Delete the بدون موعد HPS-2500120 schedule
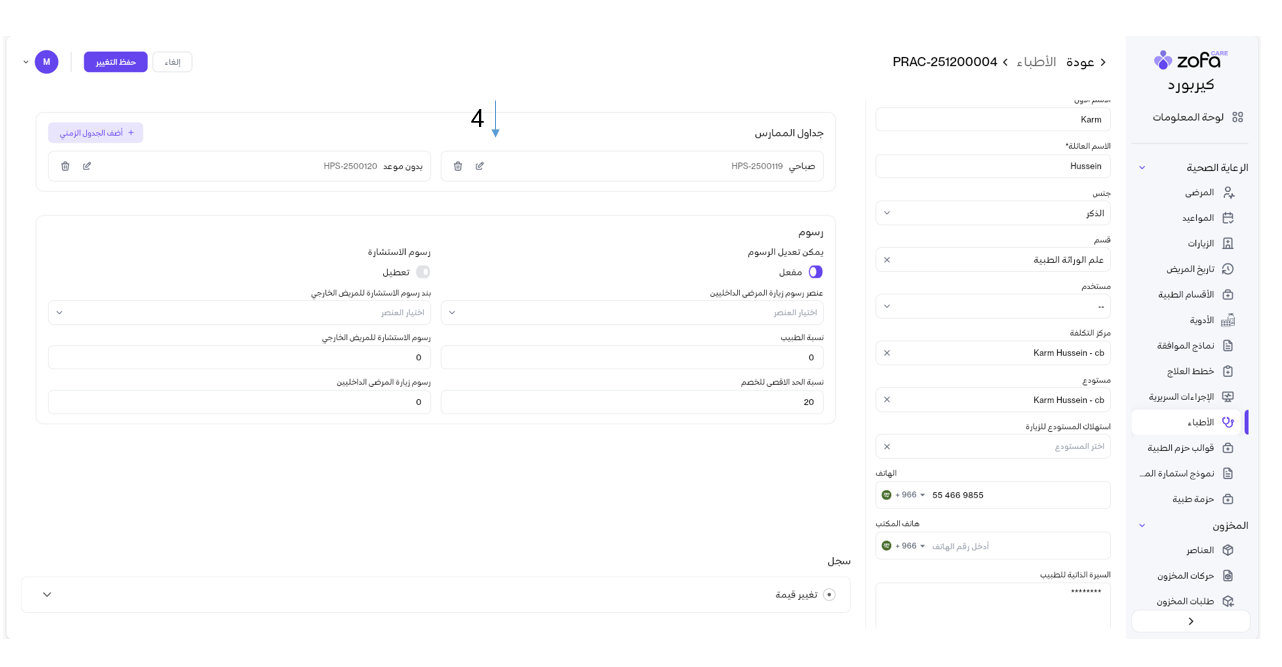The width and height of the screenshot is (1282, 667). [65, 166]
